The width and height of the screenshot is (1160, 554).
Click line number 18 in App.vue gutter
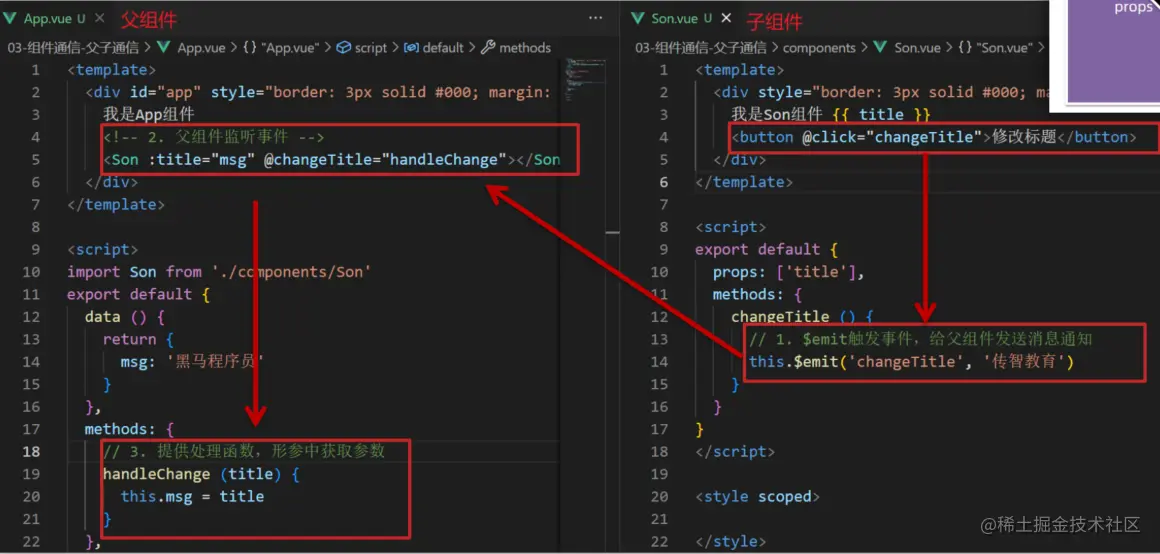(32, 451)
